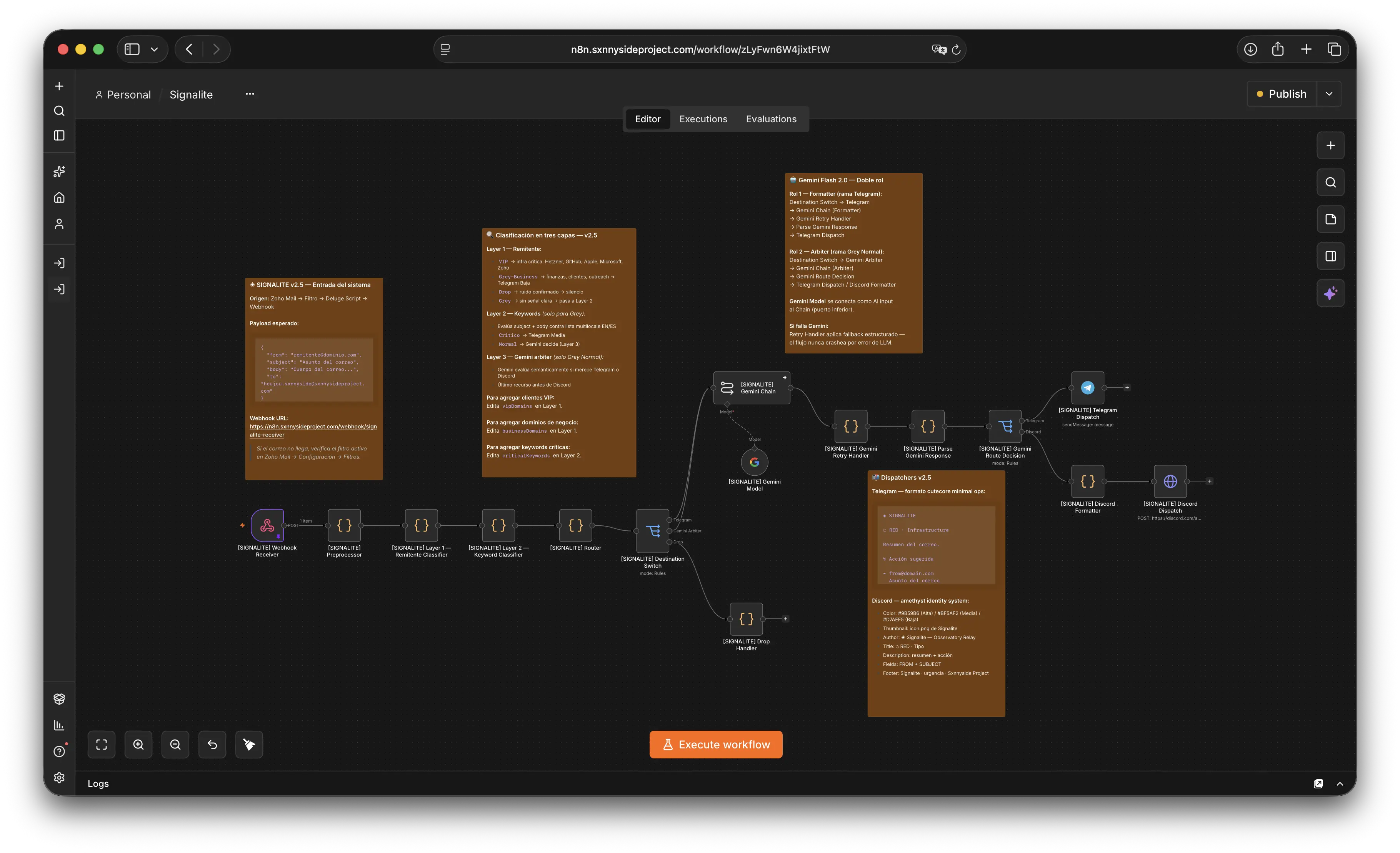This screenshot has width=1400, height=853.
Task: Toggle the browser sidebar button
Action: (132, 50)
